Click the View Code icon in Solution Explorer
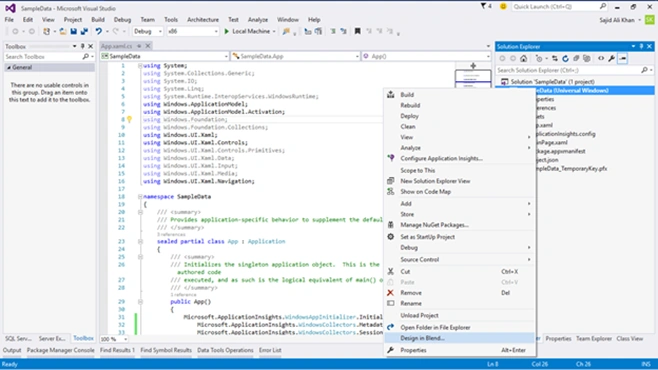The height and width of the screenshot is (370, 658). click(601, 58)
